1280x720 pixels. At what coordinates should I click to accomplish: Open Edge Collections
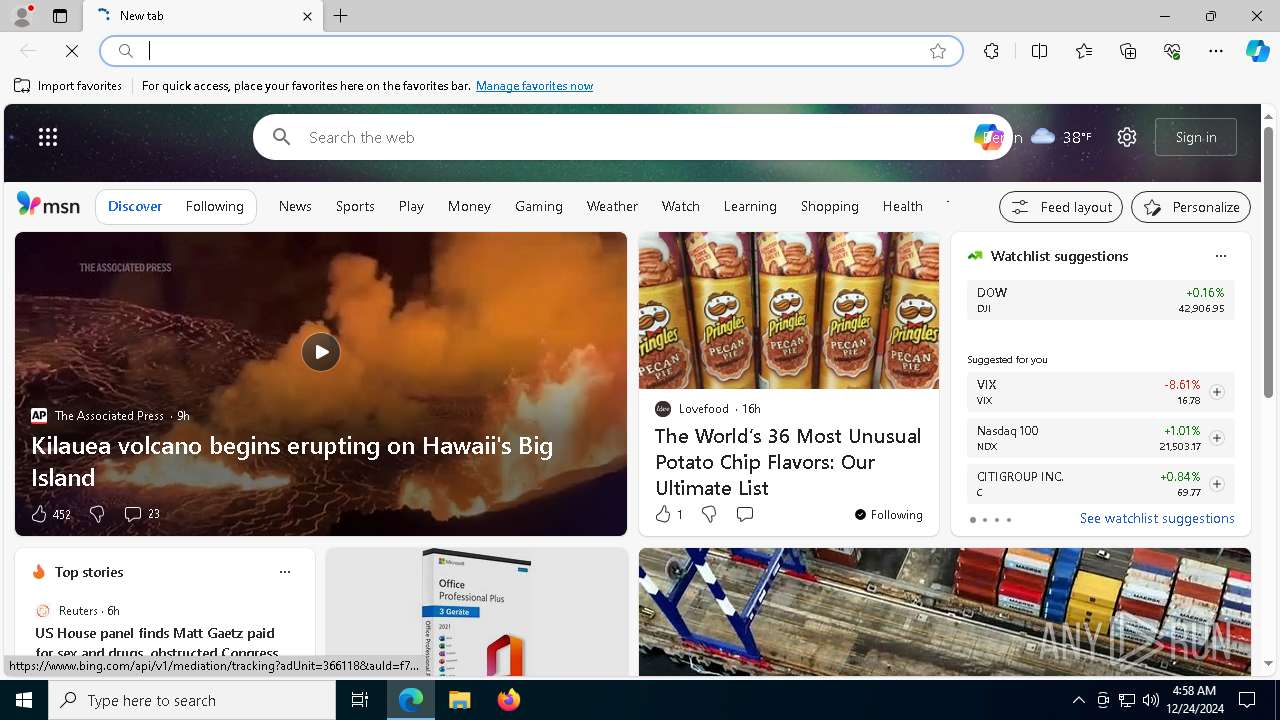point(1128,51)
